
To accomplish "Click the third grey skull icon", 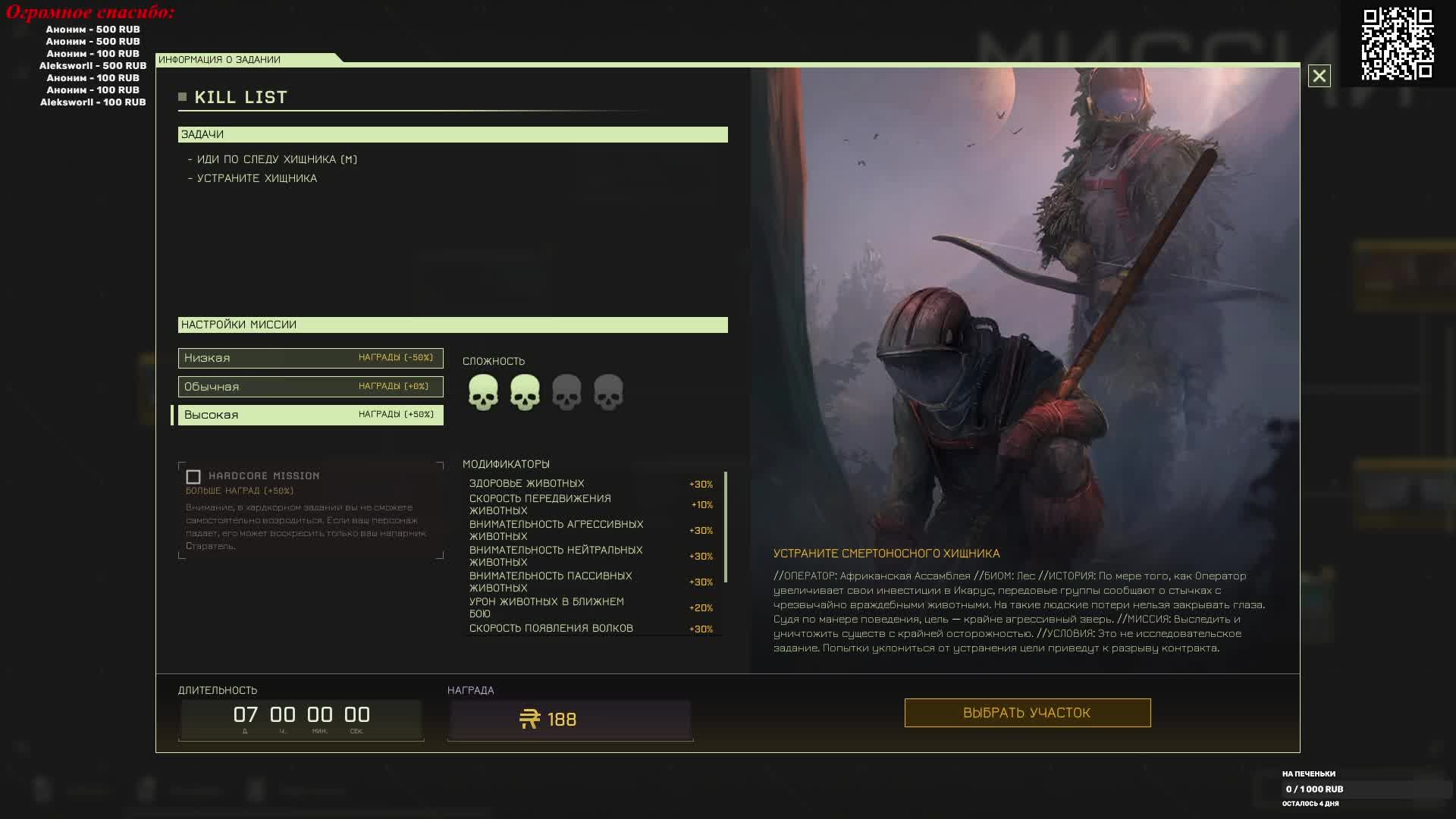I will [566, 392].
